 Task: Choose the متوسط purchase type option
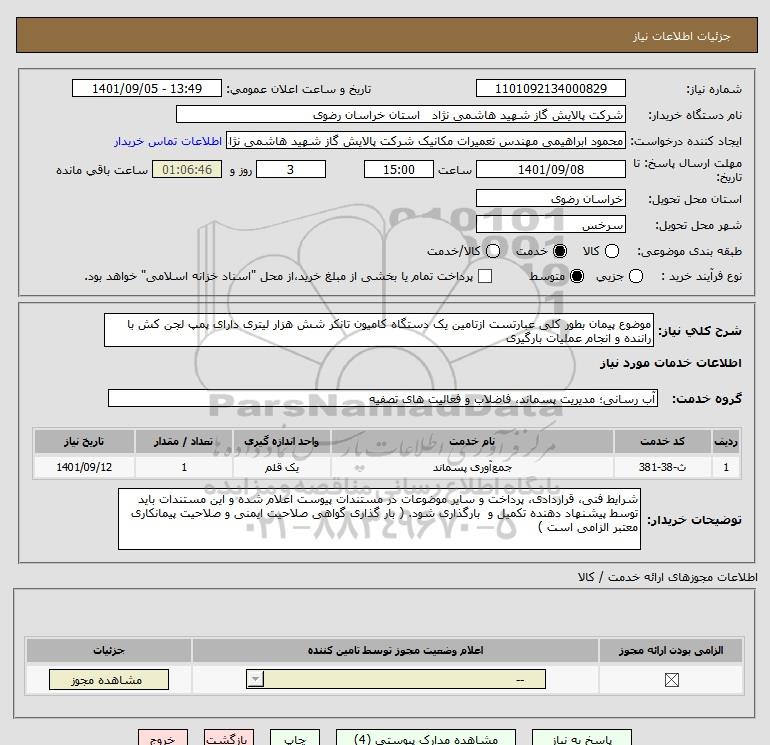click(x=577, y=276)
